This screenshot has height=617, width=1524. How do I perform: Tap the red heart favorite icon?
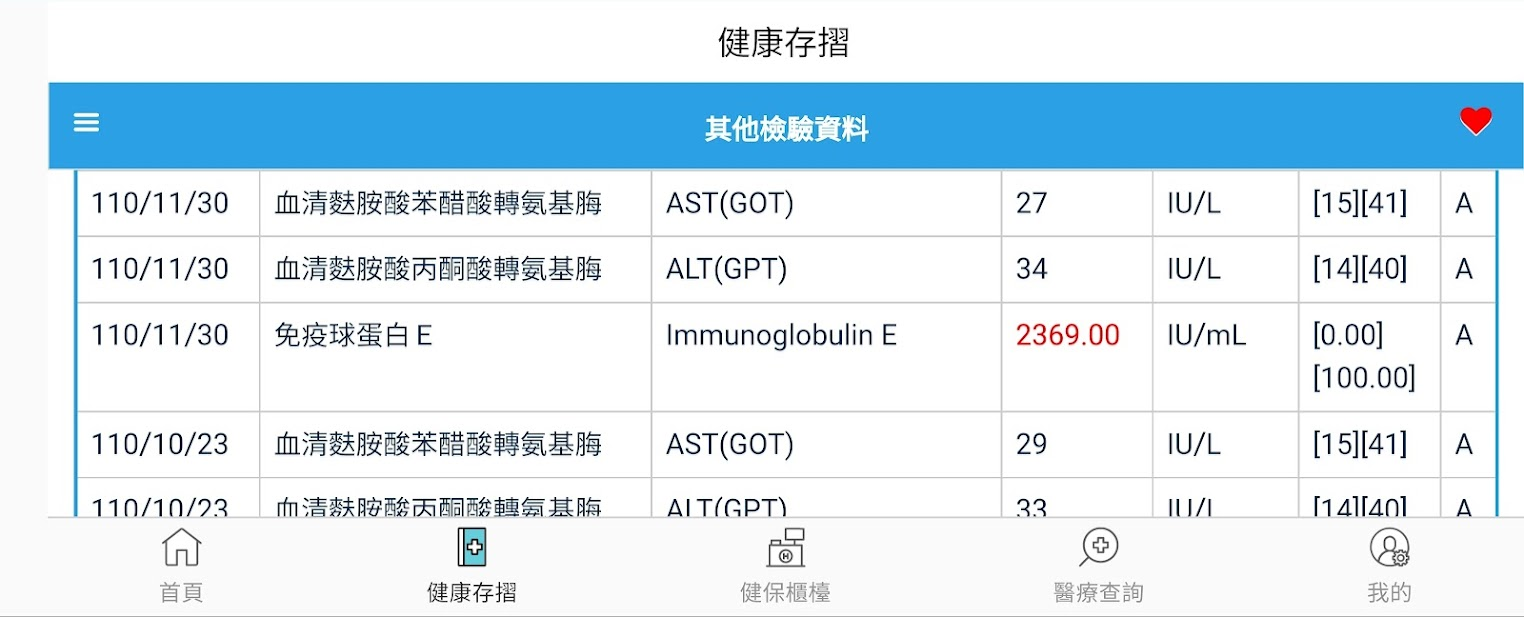click(x=1475, y=122)
